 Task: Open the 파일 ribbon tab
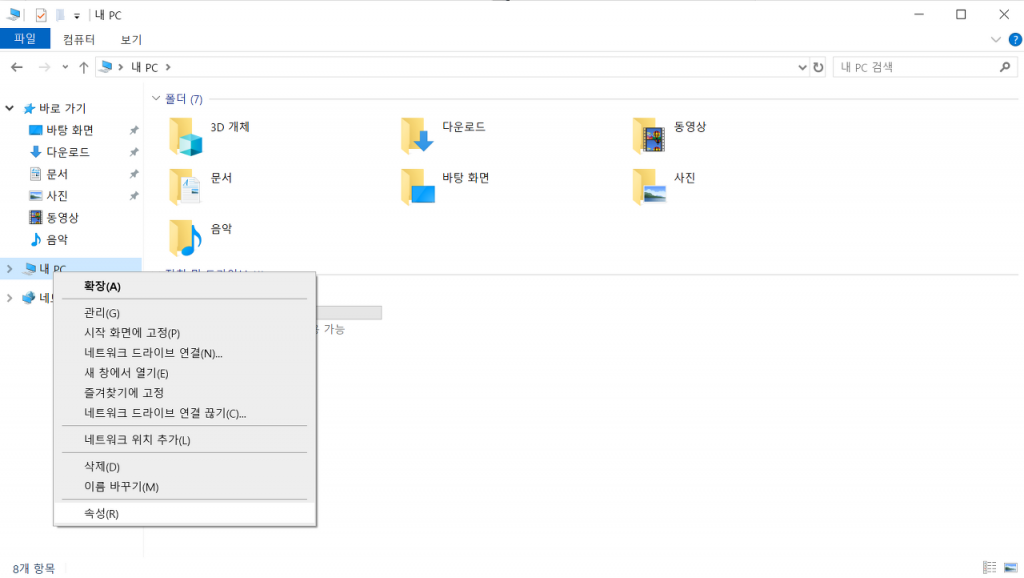pos(25,39)
